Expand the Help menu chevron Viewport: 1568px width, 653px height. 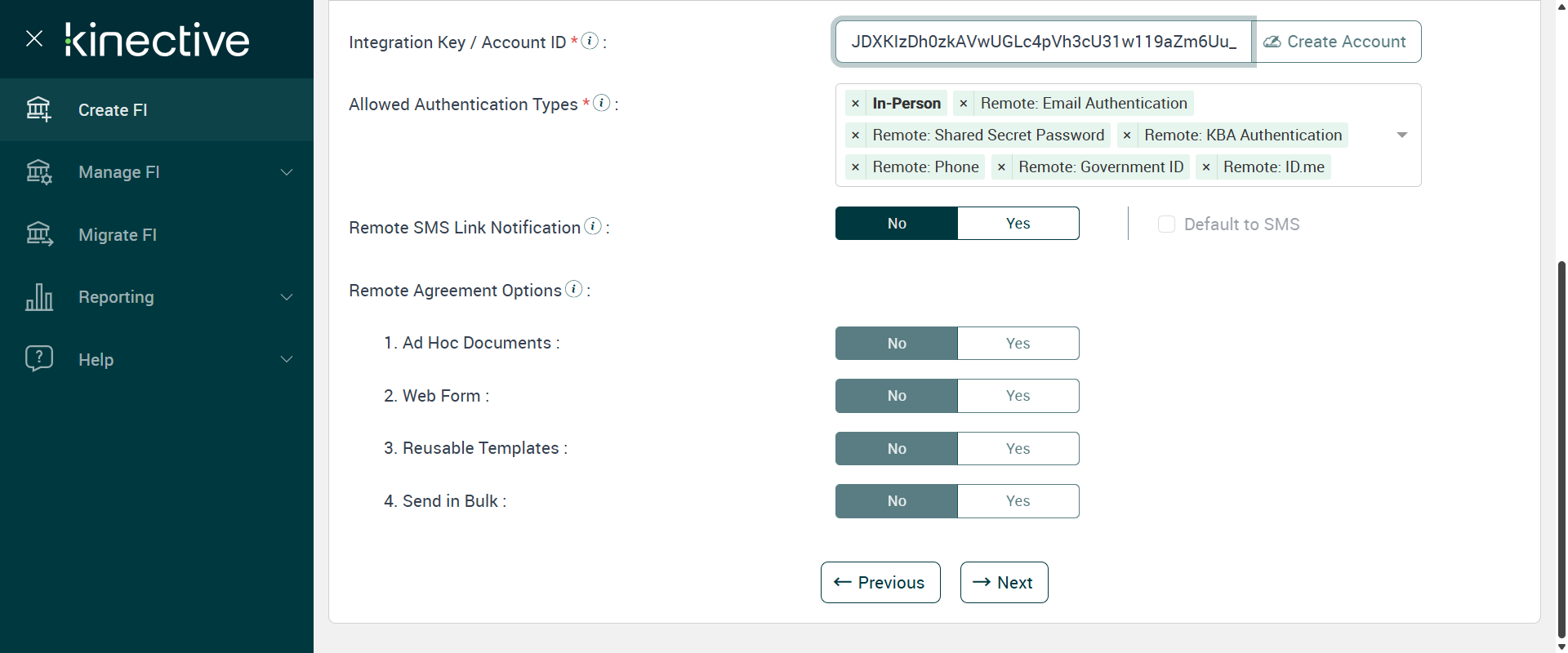click(287, 360)
